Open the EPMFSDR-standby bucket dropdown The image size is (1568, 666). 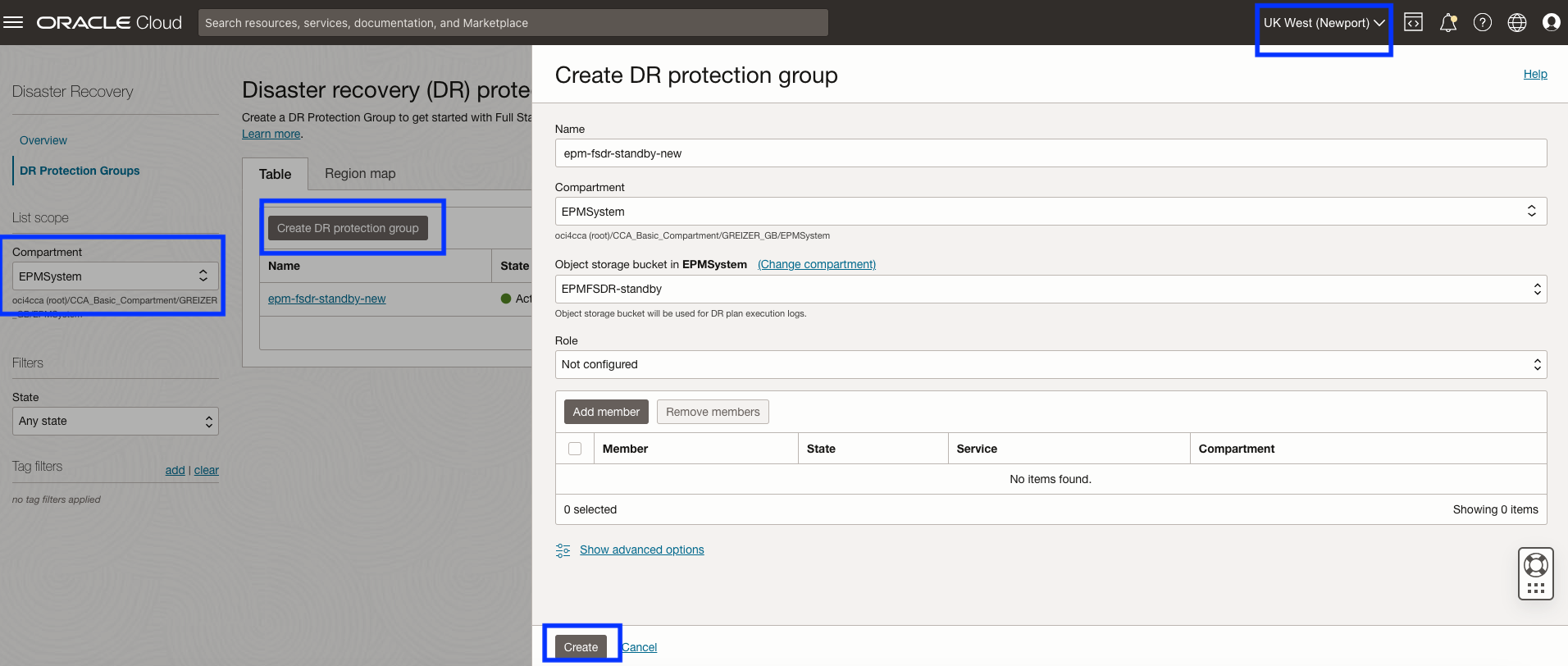click(1051, 289)
